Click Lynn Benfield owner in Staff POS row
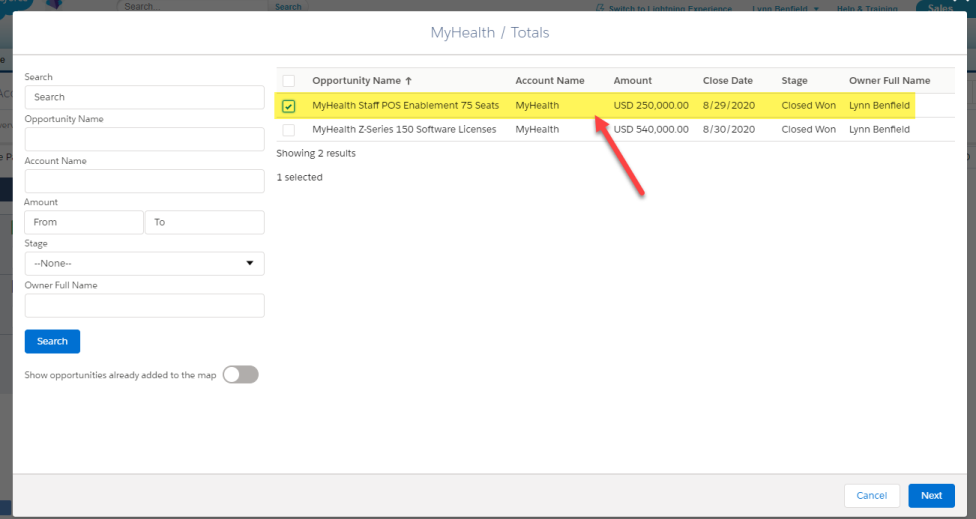 point(879,106)
